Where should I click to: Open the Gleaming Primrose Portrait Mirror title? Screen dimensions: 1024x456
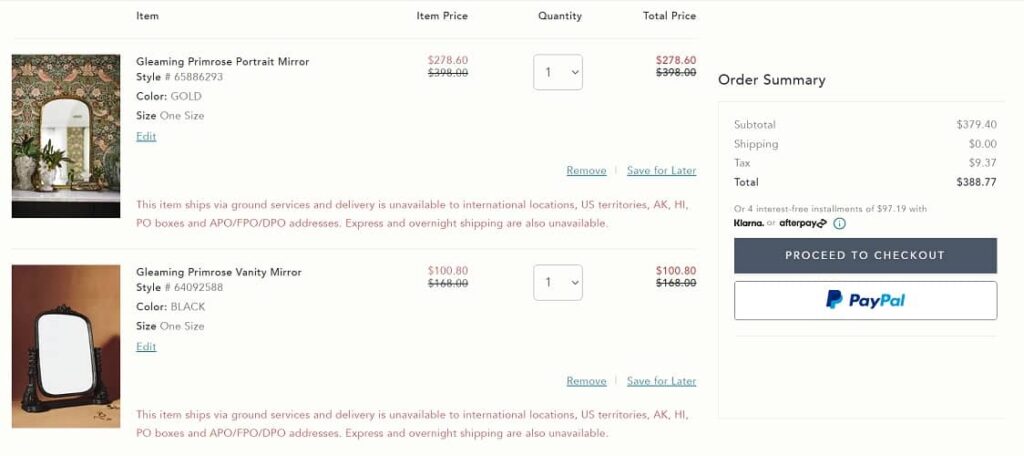pyautogui.click(x=223, y=62)
